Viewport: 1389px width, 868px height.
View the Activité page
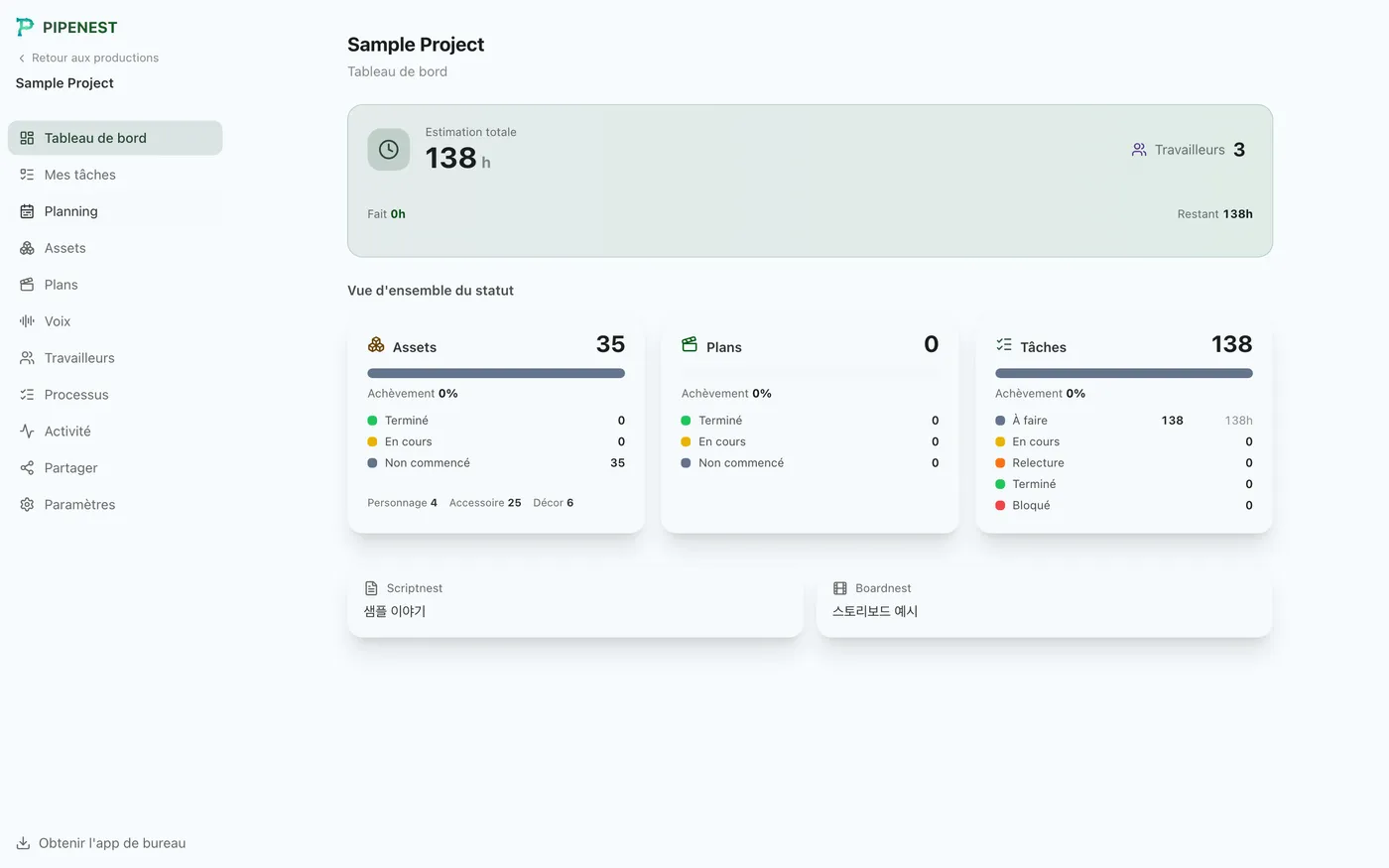tap(115, 432)
